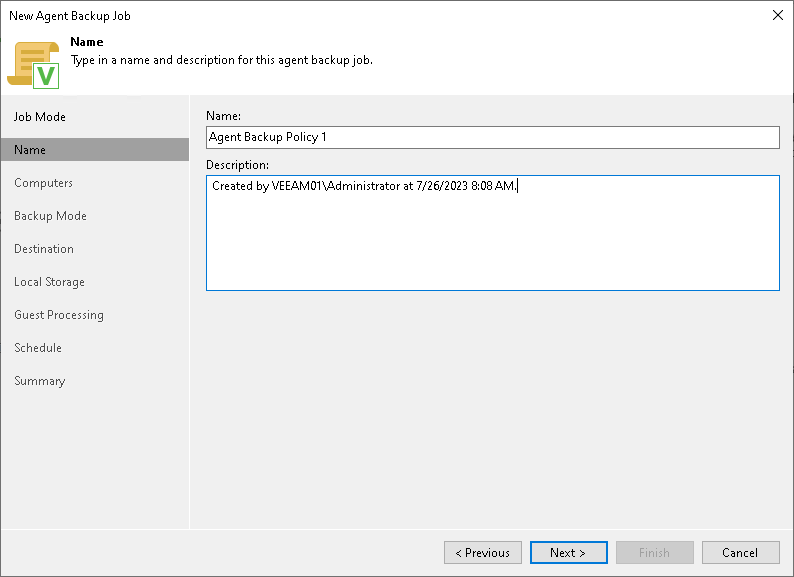
Task: Go to the Schedule step
Action: click(38, 348)
